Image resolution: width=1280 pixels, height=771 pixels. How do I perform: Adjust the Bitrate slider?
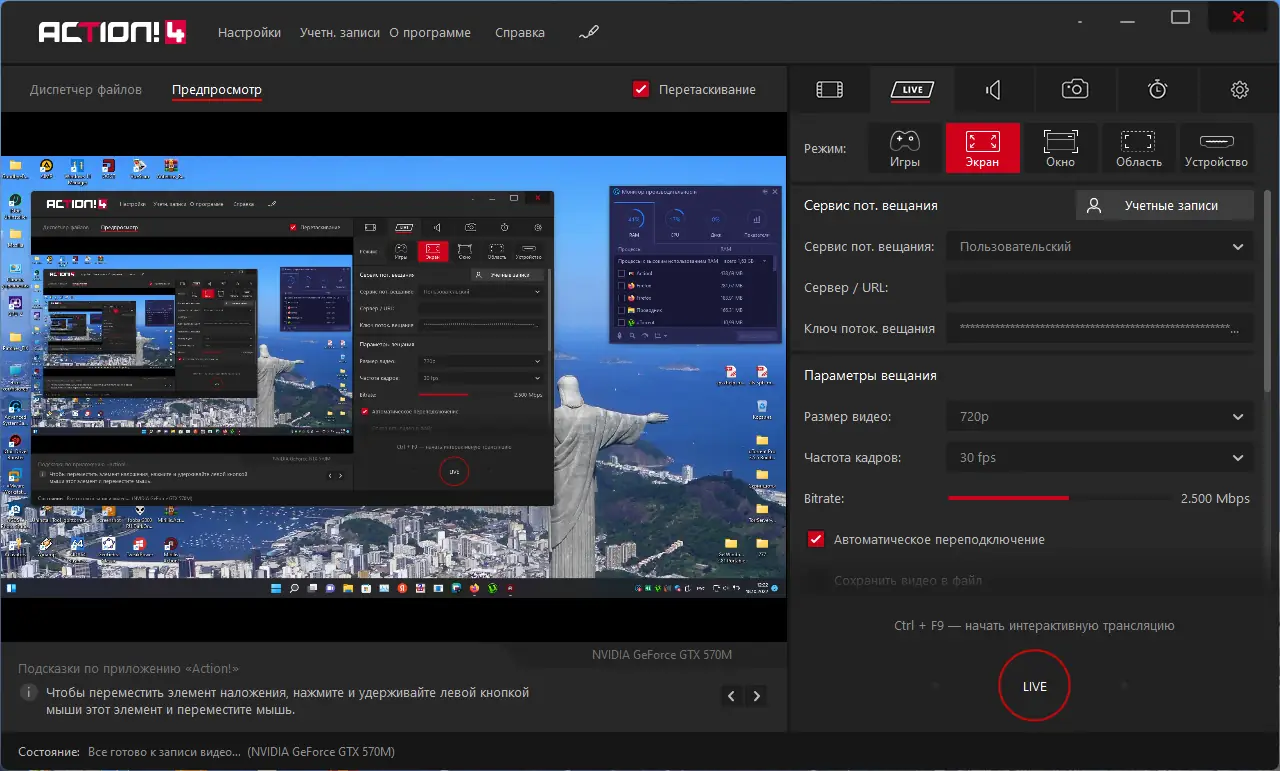click(1059, 498)
